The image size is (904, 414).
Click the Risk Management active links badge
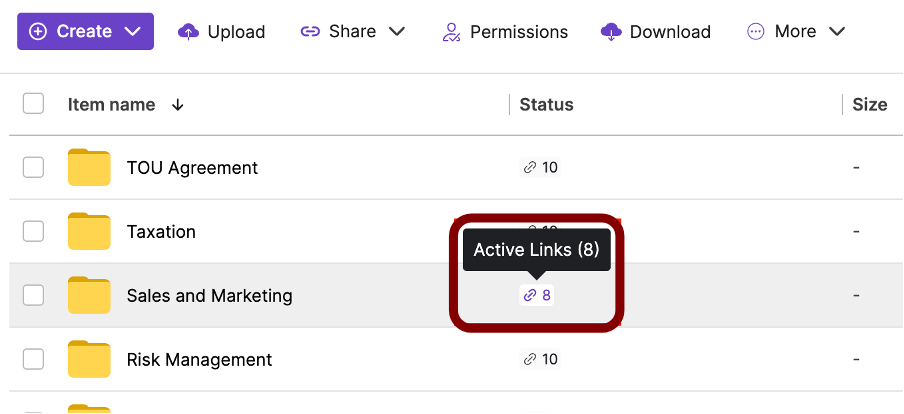coord(540,359)
